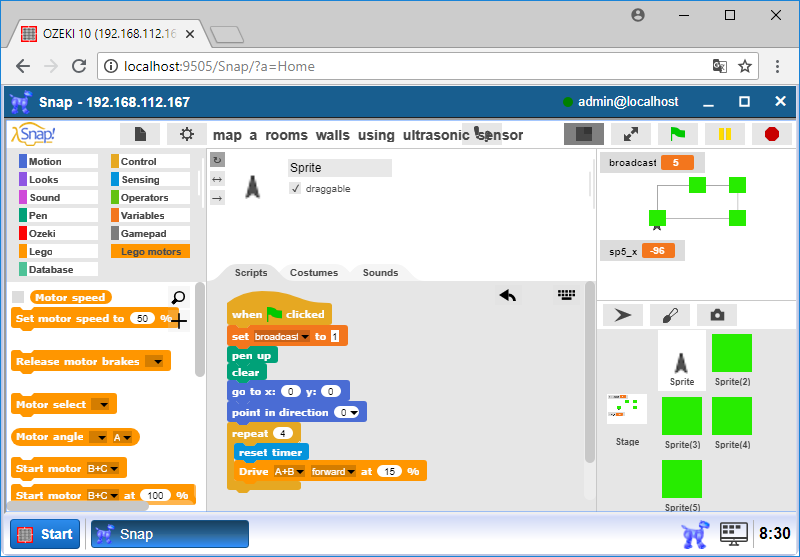Open Drive block motor A+B dropdown
This screenshot has width=800, height=557.
pos(300,472)
